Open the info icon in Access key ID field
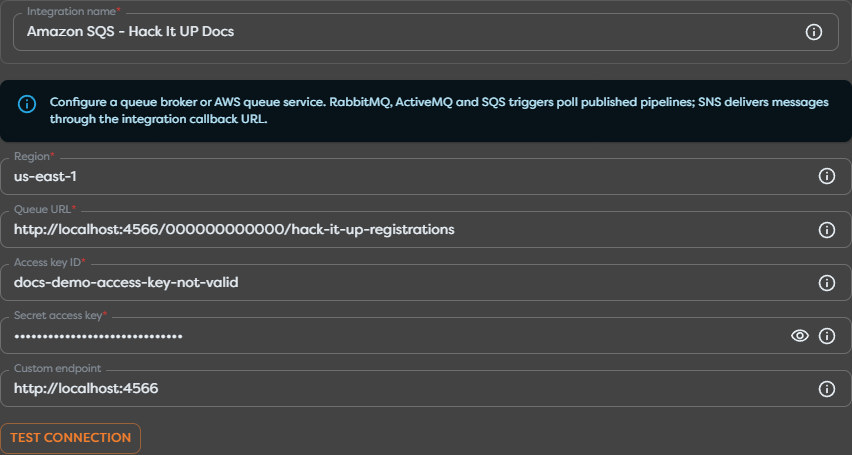 point(826,283)
